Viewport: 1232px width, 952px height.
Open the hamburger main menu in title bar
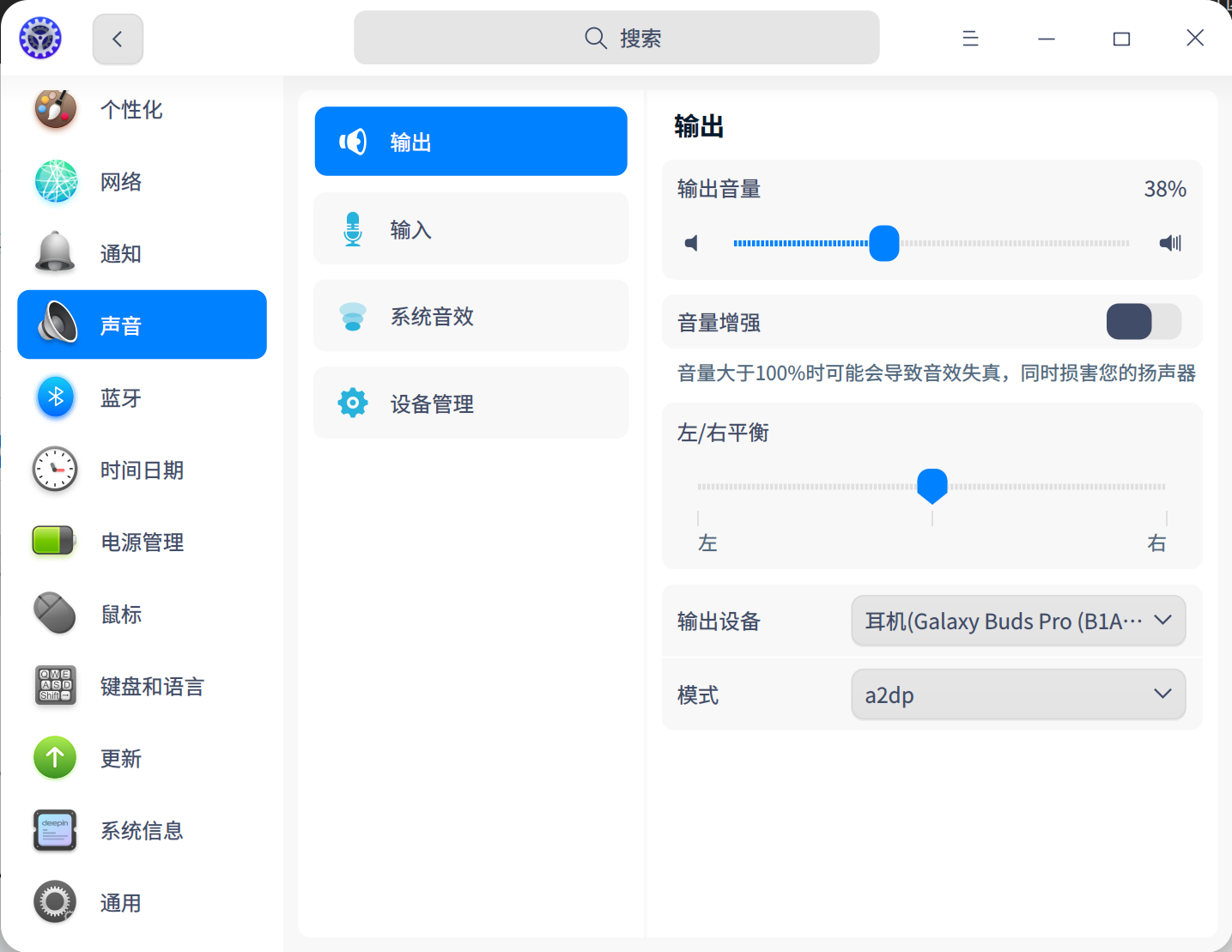(x=970, y=39)
